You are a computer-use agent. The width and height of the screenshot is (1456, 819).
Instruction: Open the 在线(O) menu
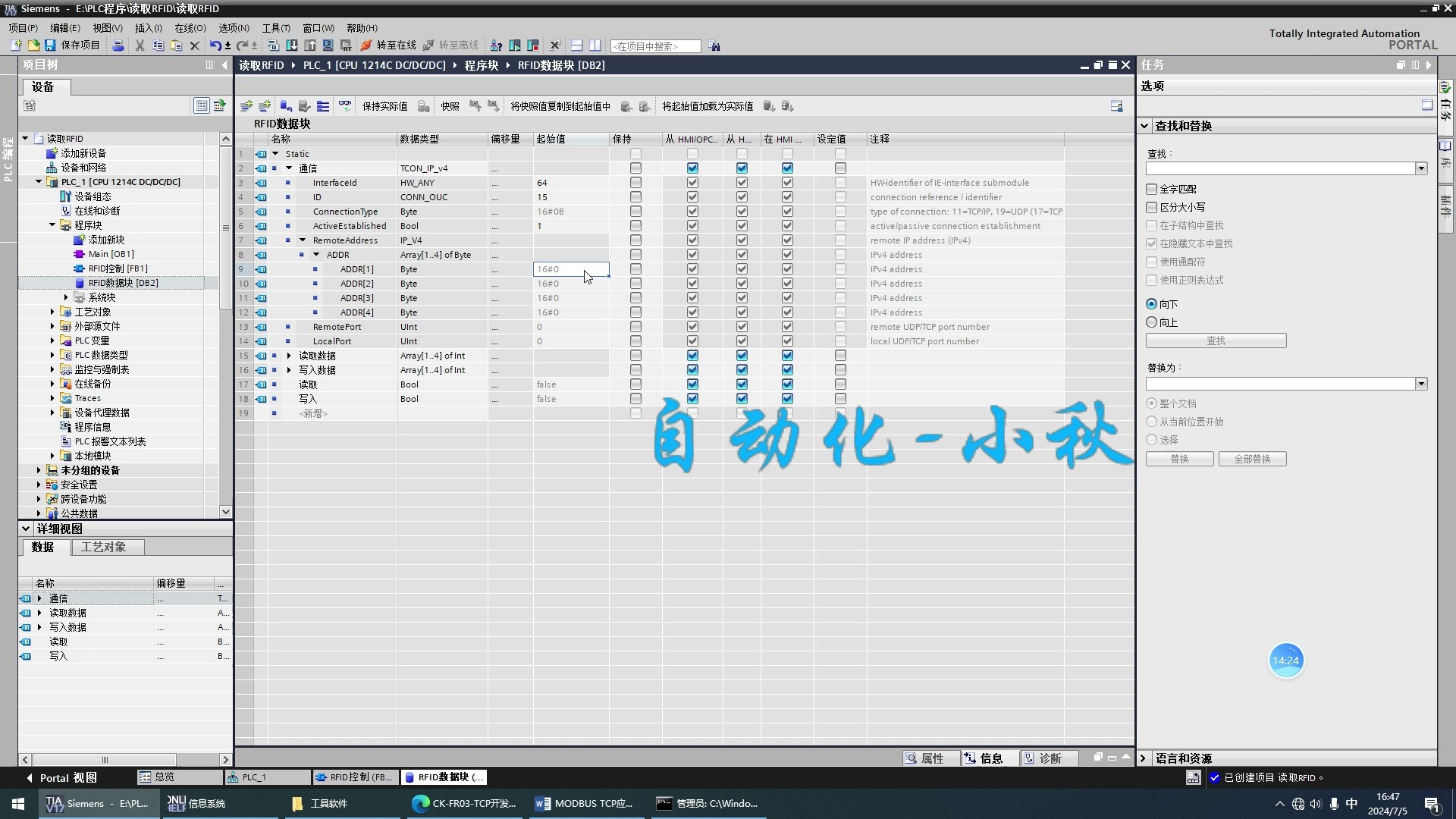pyautogui.click(x=190, y=28)
